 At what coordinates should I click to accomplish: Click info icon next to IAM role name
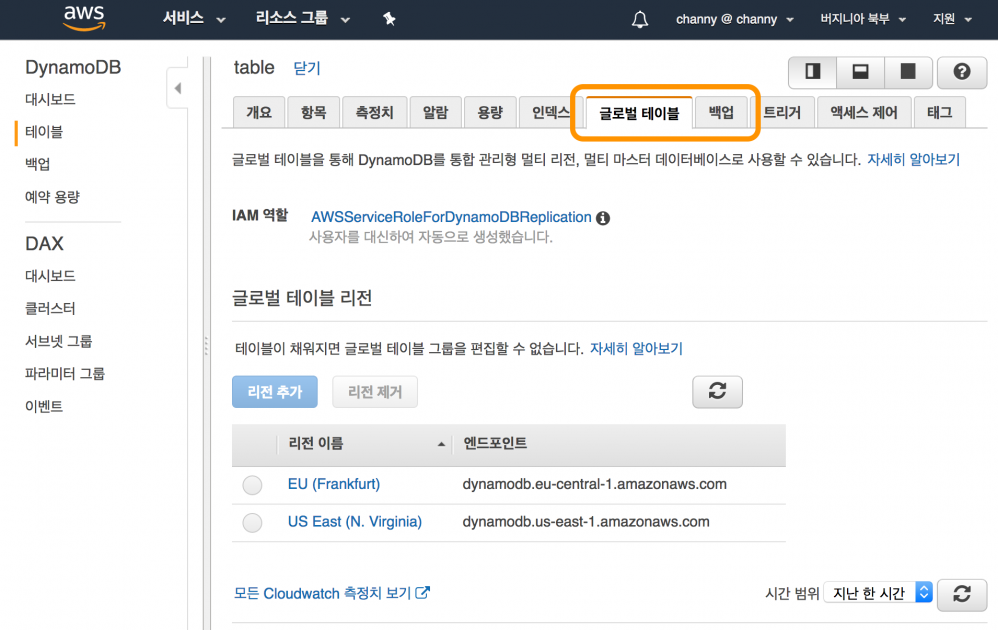pyautogui.click(x=603, y=218)
